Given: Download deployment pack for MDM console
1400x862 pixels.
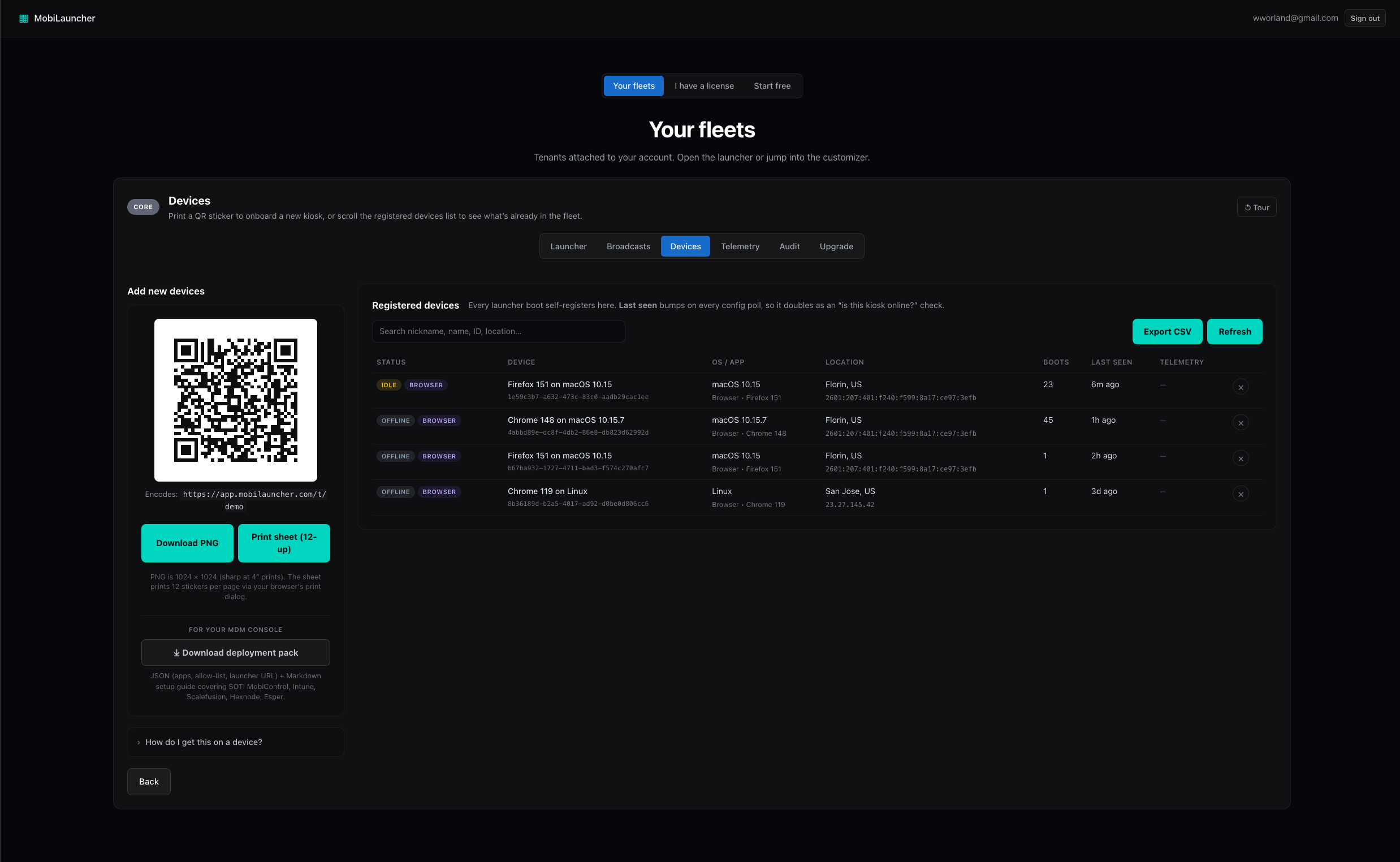Looking at the screenshot, I should click(x=236, y=653).
